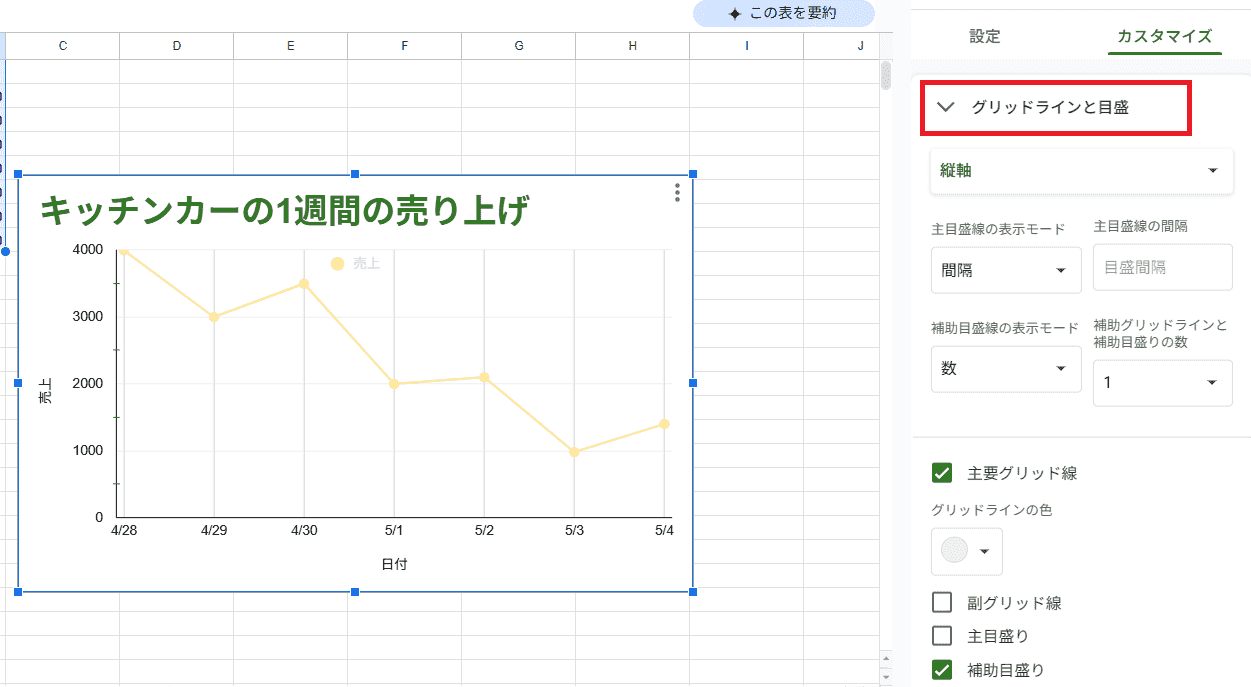Collapse the グリッドラインと目盛 section

pos(946,107)
